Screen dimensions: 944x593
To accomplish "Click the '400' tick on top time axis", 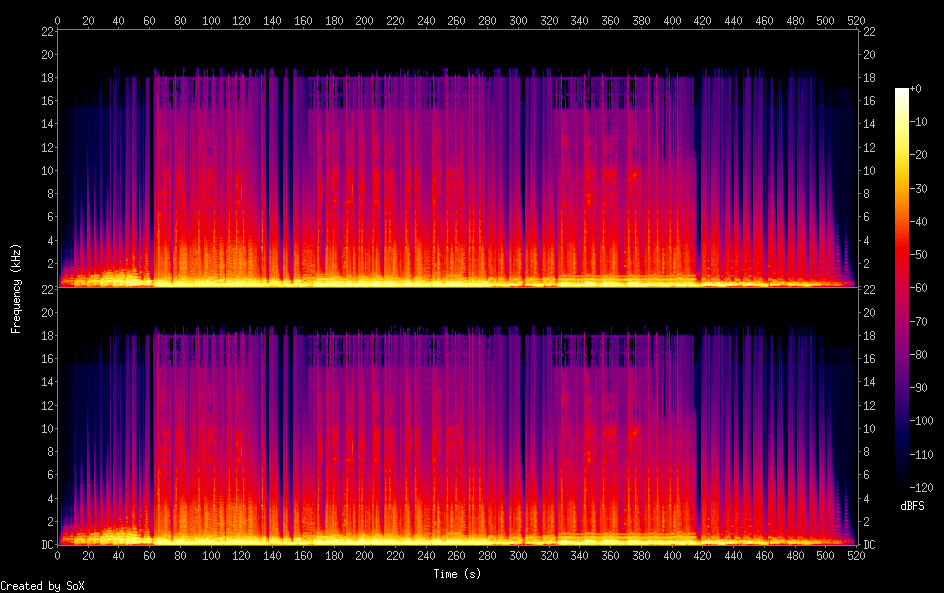I will (672, 20).
